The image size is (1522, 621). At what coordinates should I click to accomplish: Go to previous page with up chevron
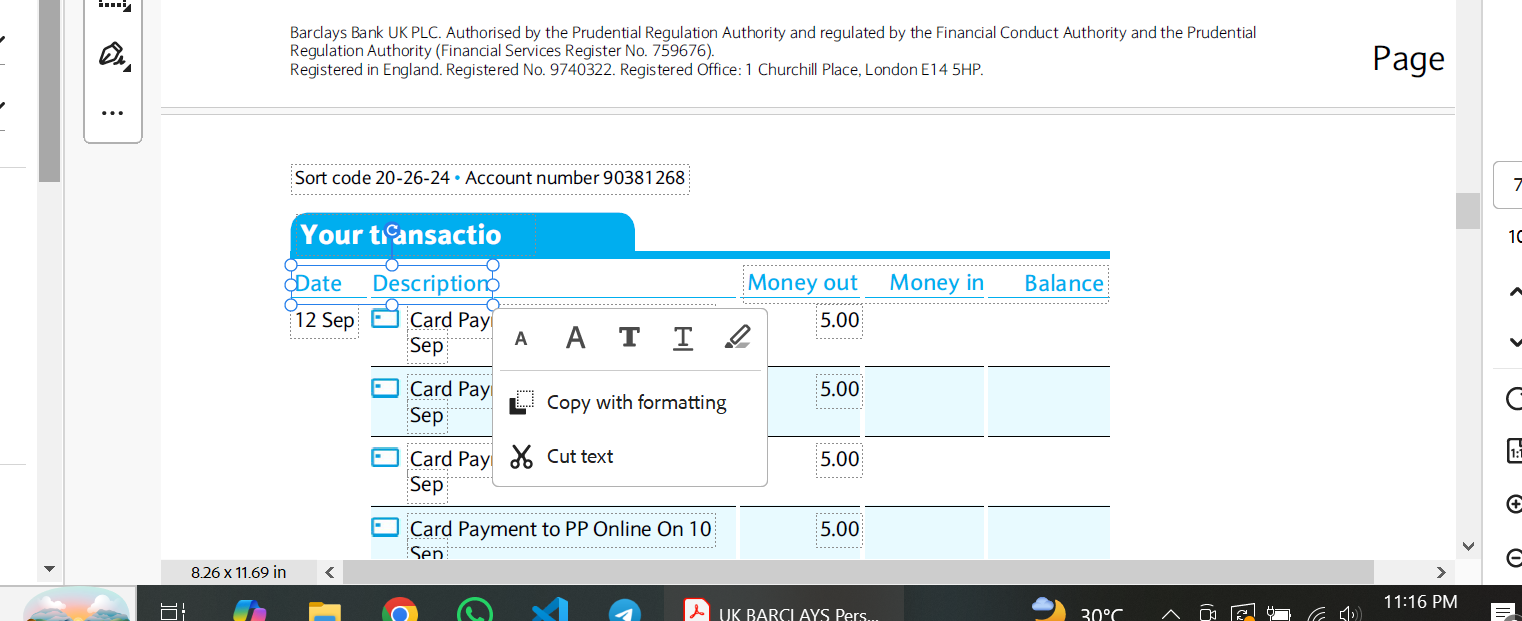pos(1514,292)
